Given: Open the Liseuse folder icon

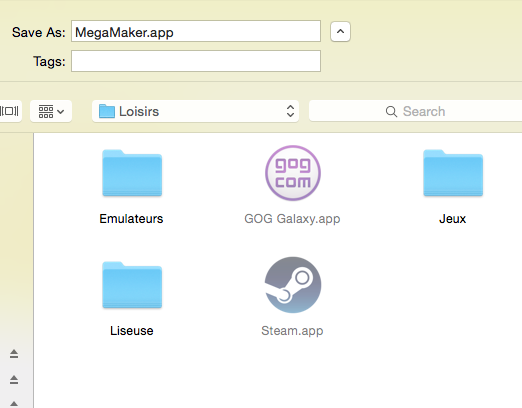Looking at the screenshot, I should [132, 285].
